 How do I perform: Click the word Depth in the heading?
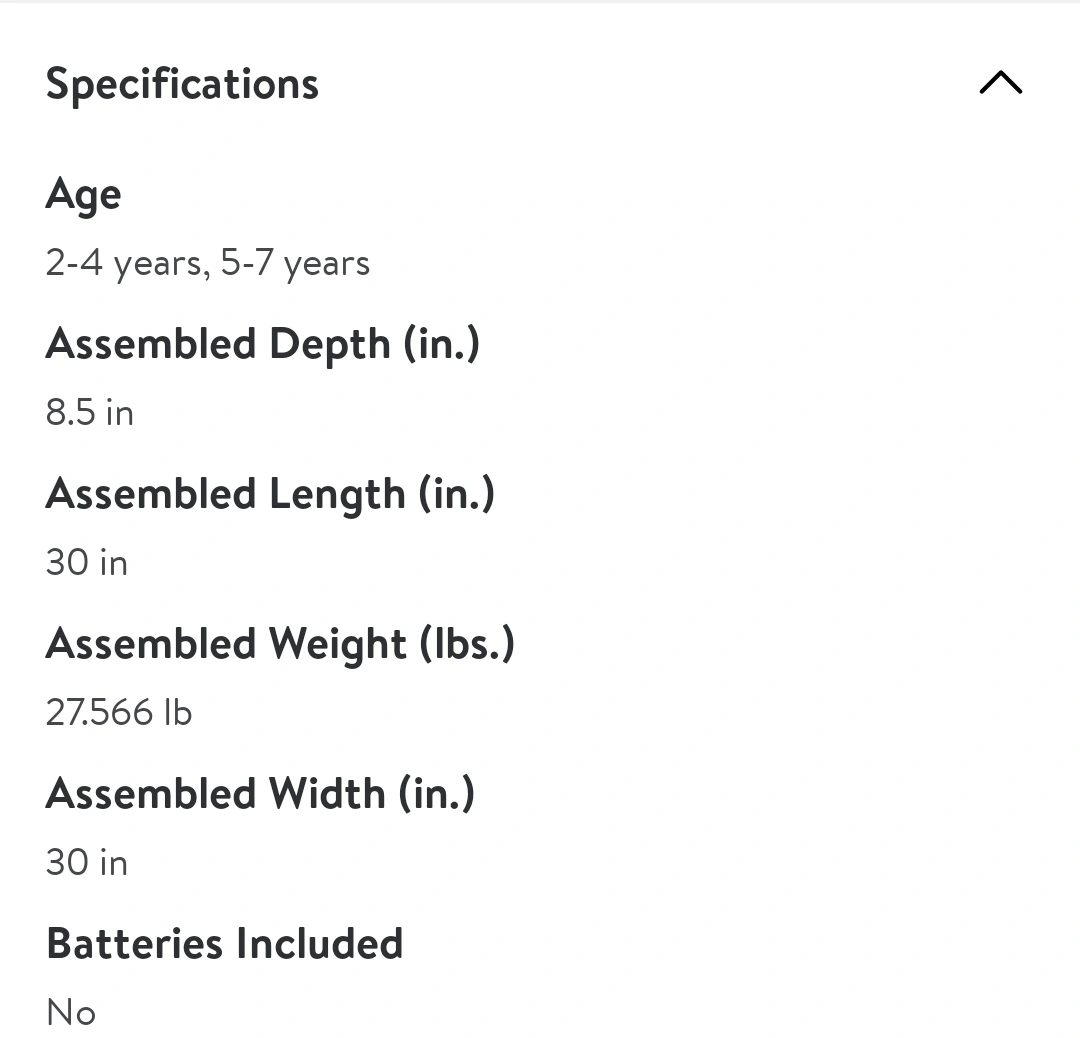tap(330, 345)
